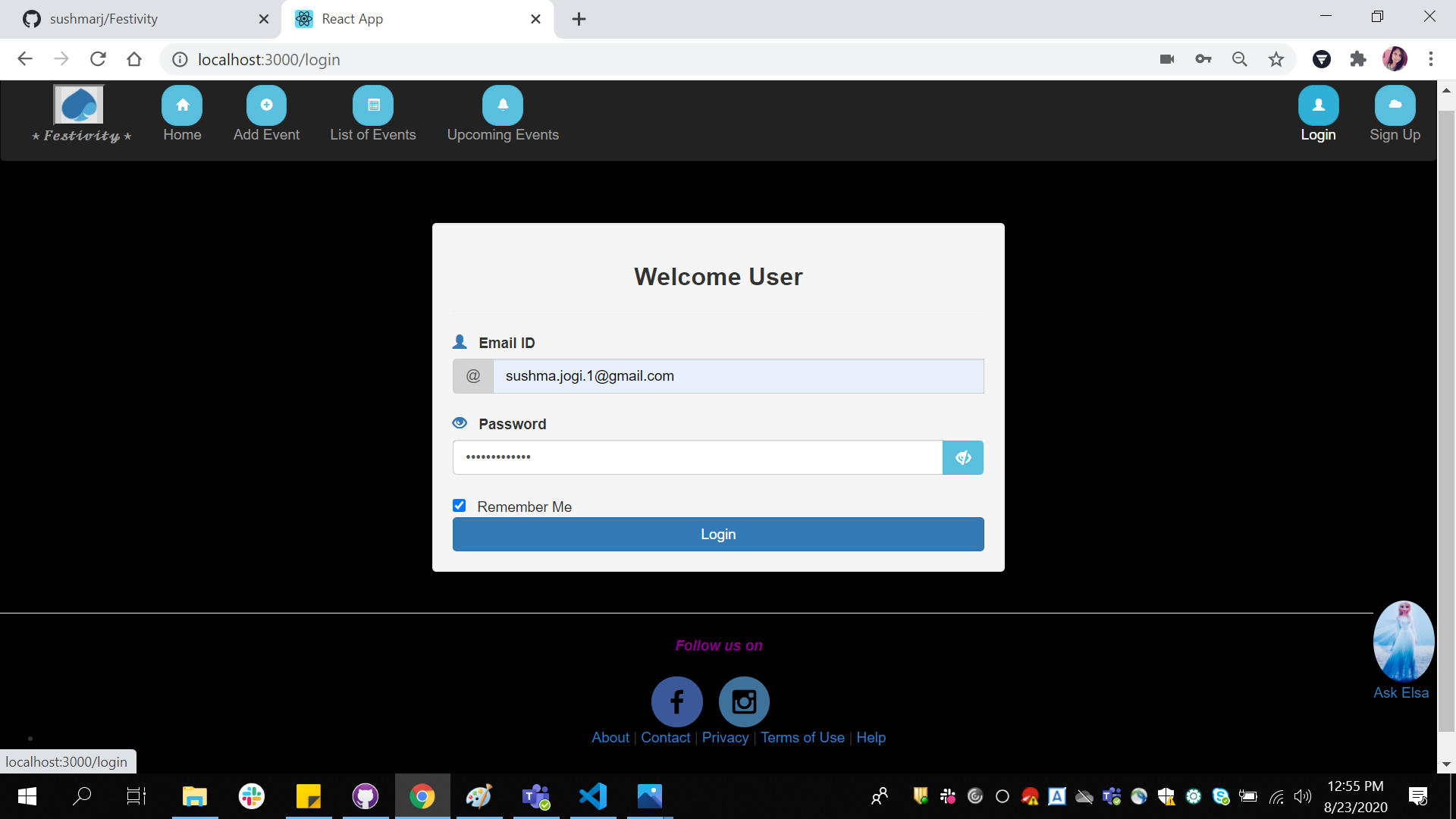Select the Add Event plus icon
This screenshot has height=819, width=1456.
[266, 105]
